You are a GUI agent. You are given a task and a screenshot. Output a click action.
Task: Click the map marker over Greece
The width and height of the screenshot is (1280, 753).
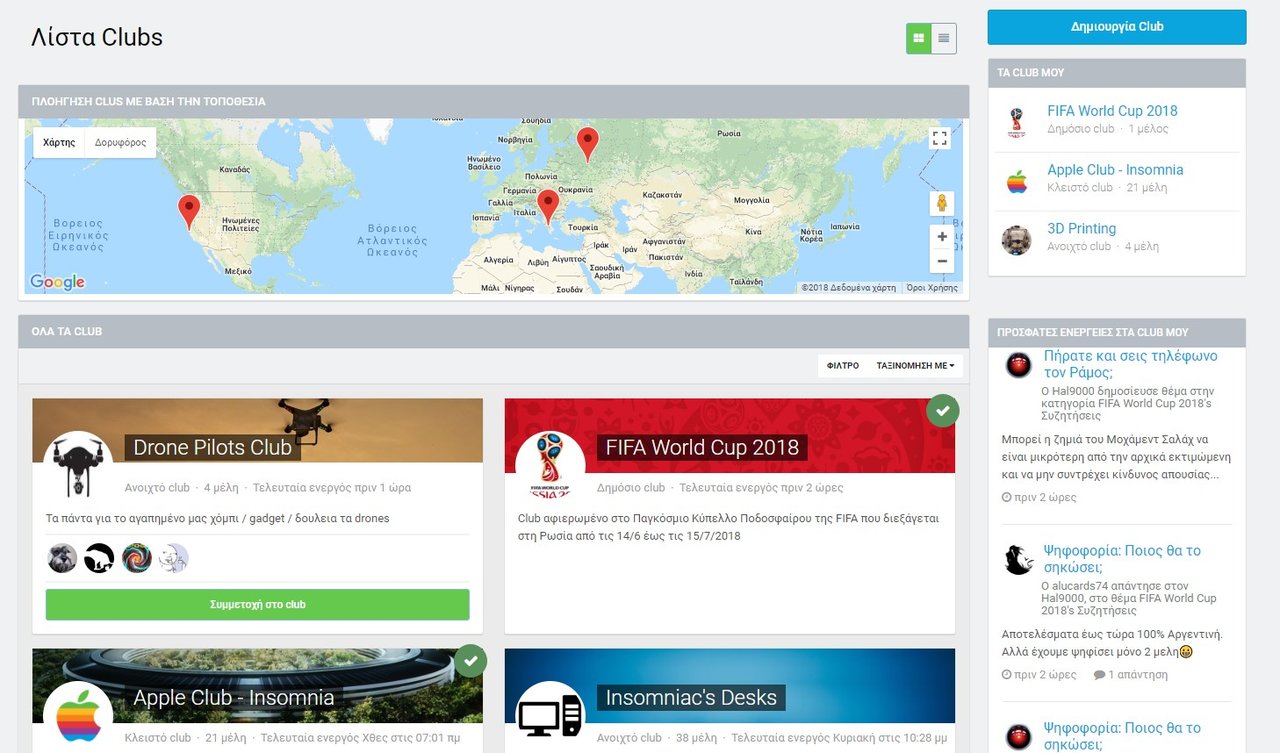click(547, 206)
